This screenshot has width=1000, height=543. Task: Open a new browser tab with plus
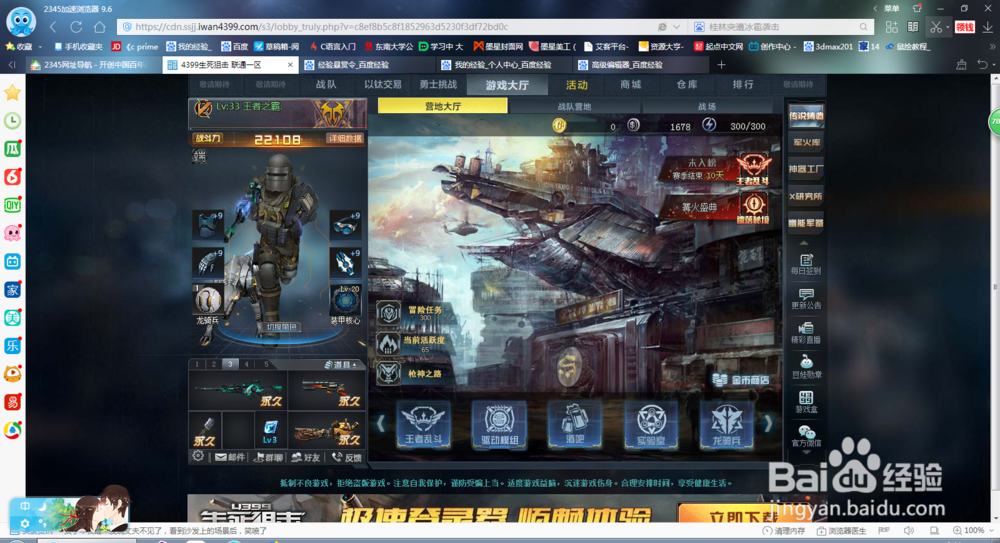pos(721,64)
